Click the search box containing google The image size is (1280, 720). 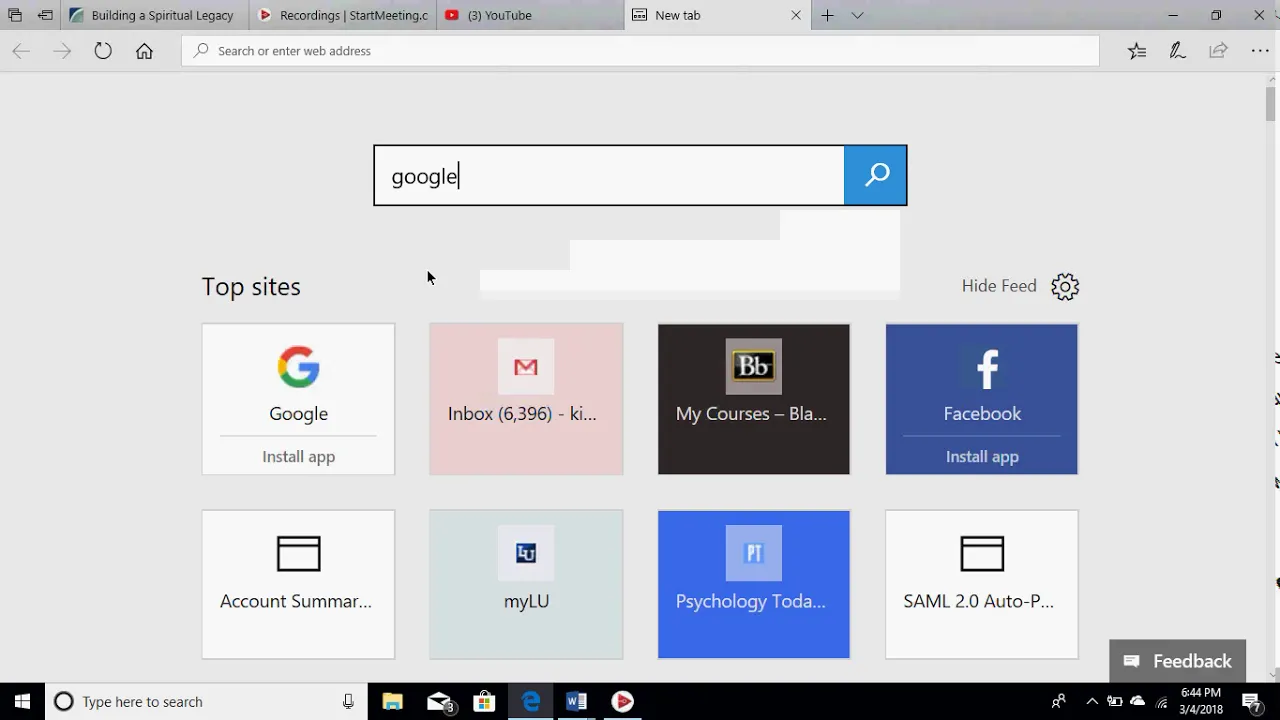(x=609, y=176)
